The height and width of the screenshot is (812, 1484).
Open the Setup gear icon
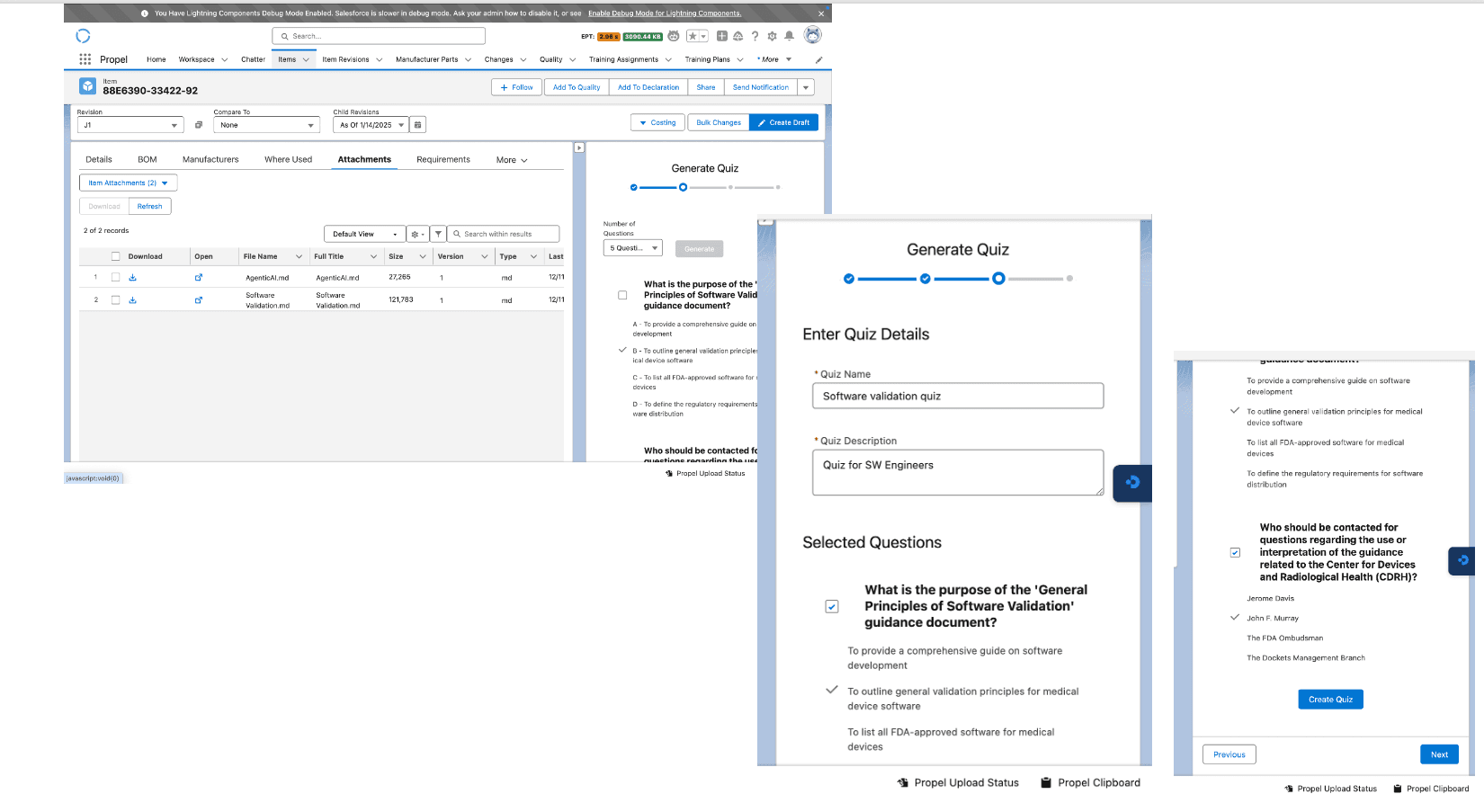click(x=772, y=36)
